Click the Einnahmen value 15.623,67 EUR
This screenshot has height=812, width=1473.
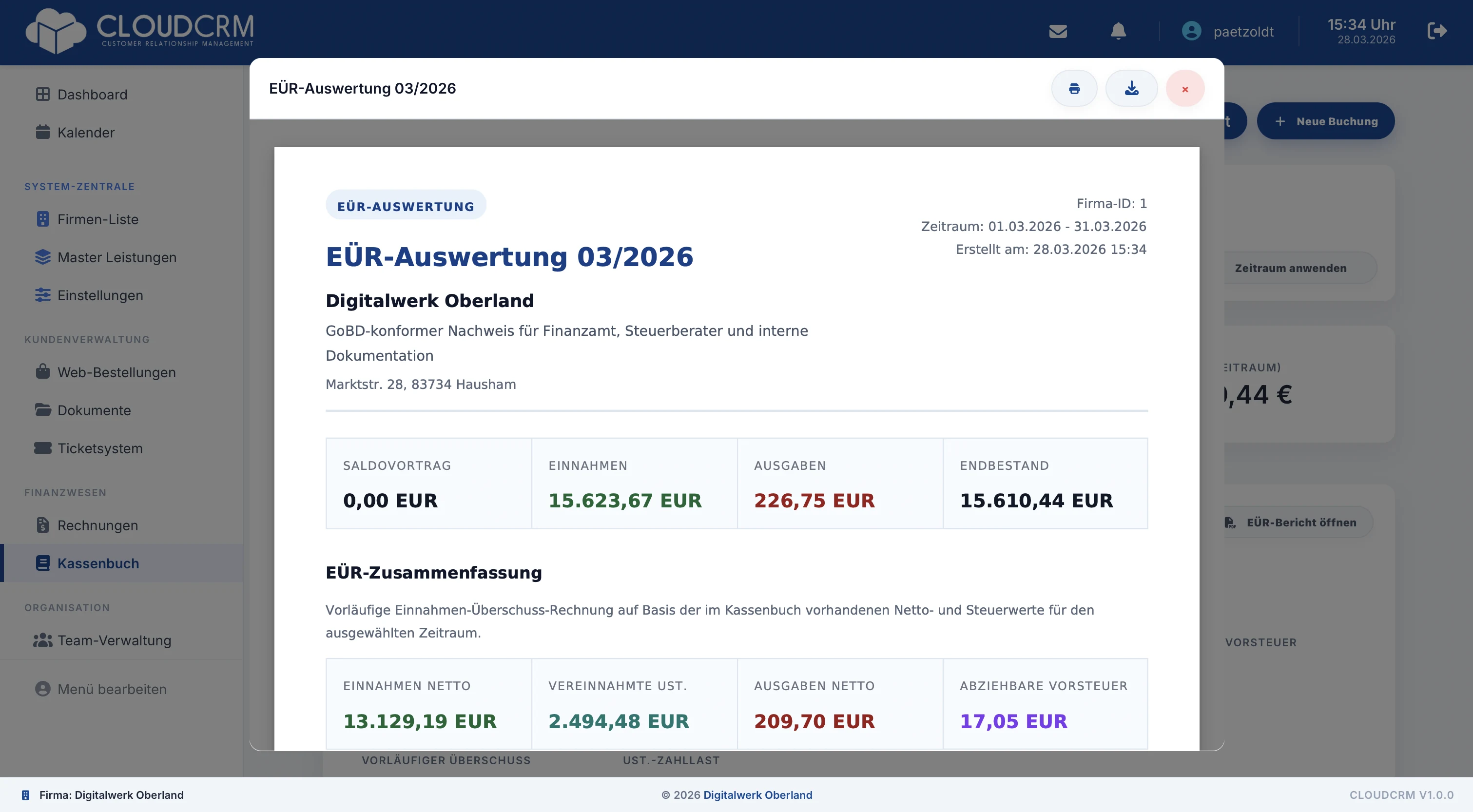(625, 501)
